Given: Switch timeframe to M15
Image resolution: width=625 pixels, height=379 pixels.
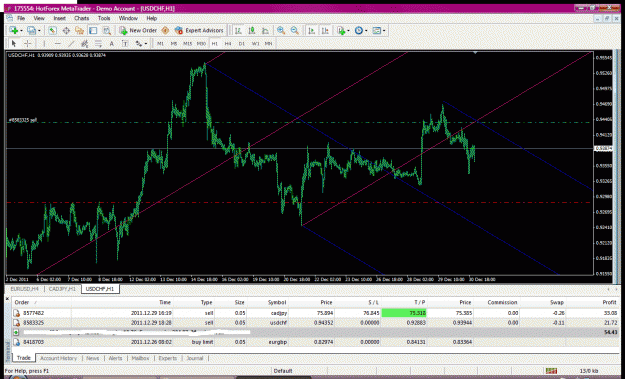Looking at the screenshot, I should (187, 43).
